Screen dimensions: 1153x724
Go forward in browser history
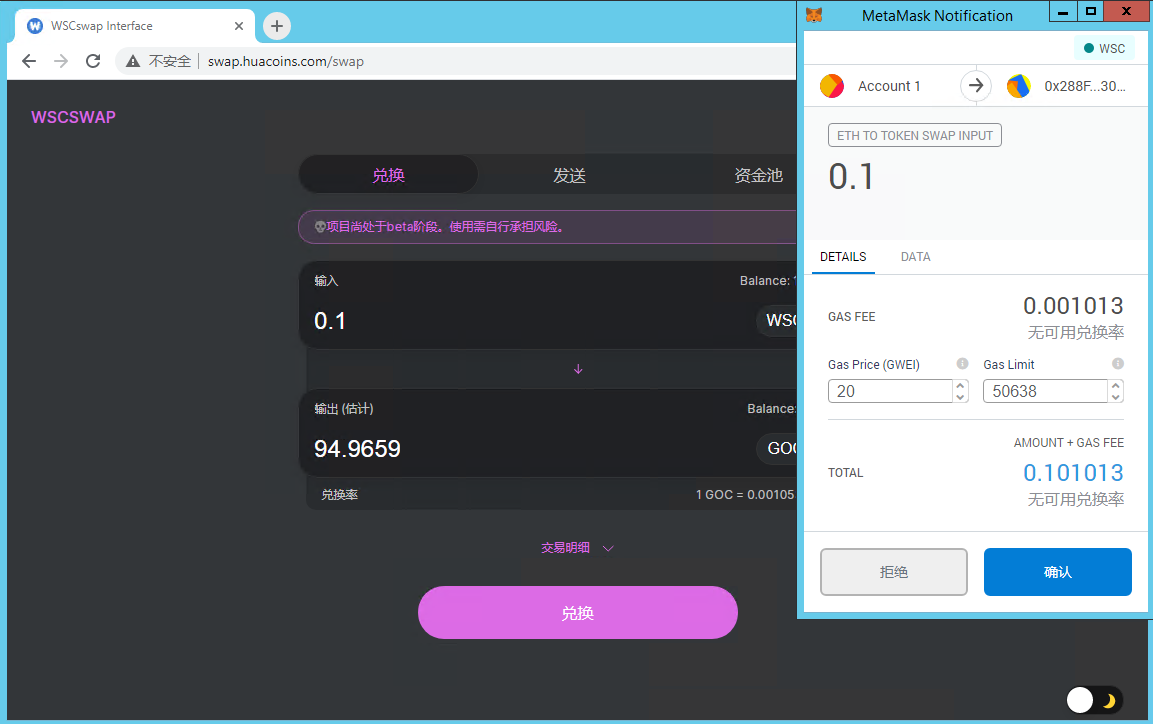tap(61, 61)
